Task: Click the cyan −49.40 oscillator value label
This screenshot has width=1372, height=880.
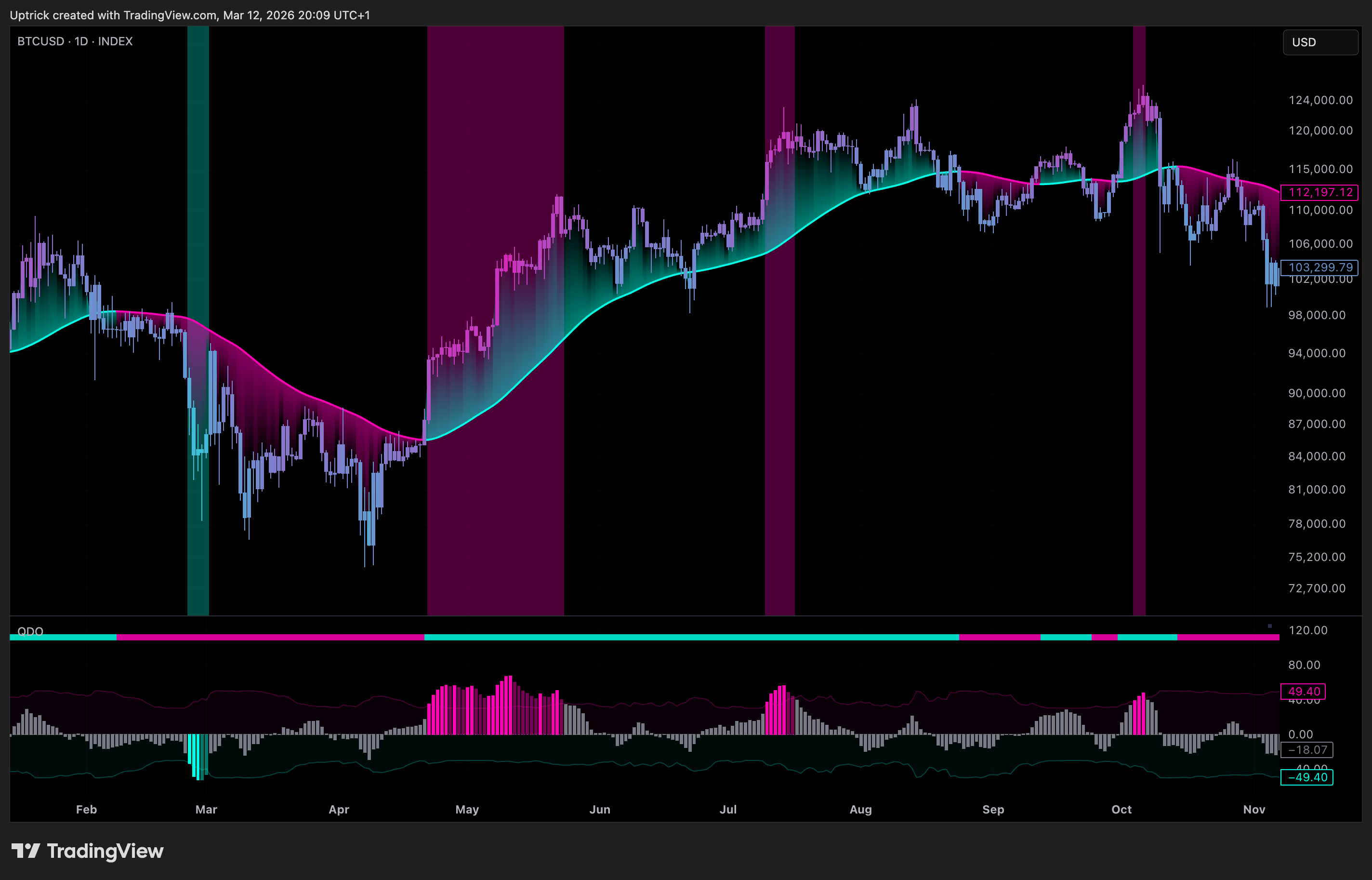Action: coord(1307,777)
